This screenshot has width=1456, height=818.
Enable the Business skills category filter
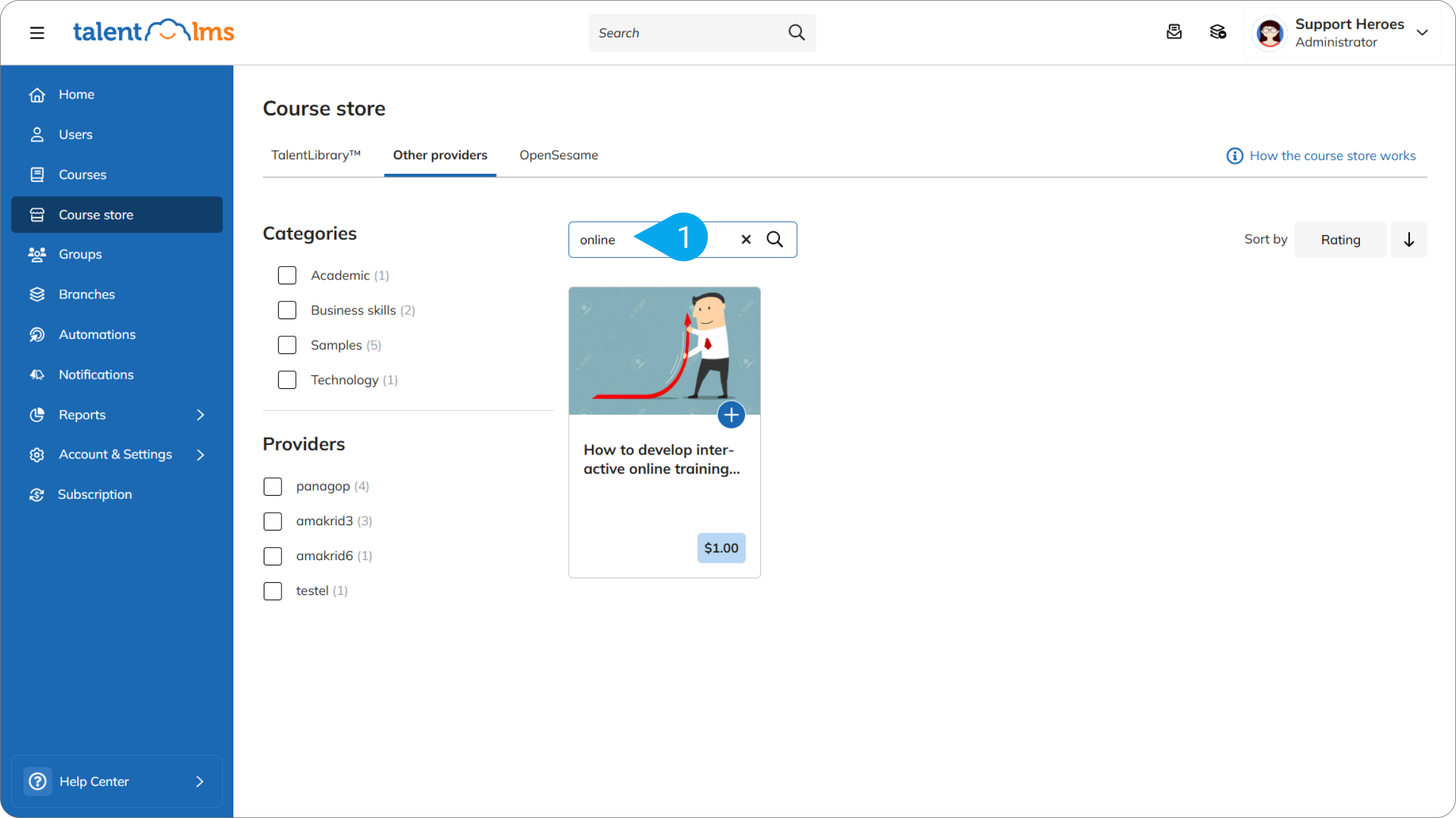287,310
